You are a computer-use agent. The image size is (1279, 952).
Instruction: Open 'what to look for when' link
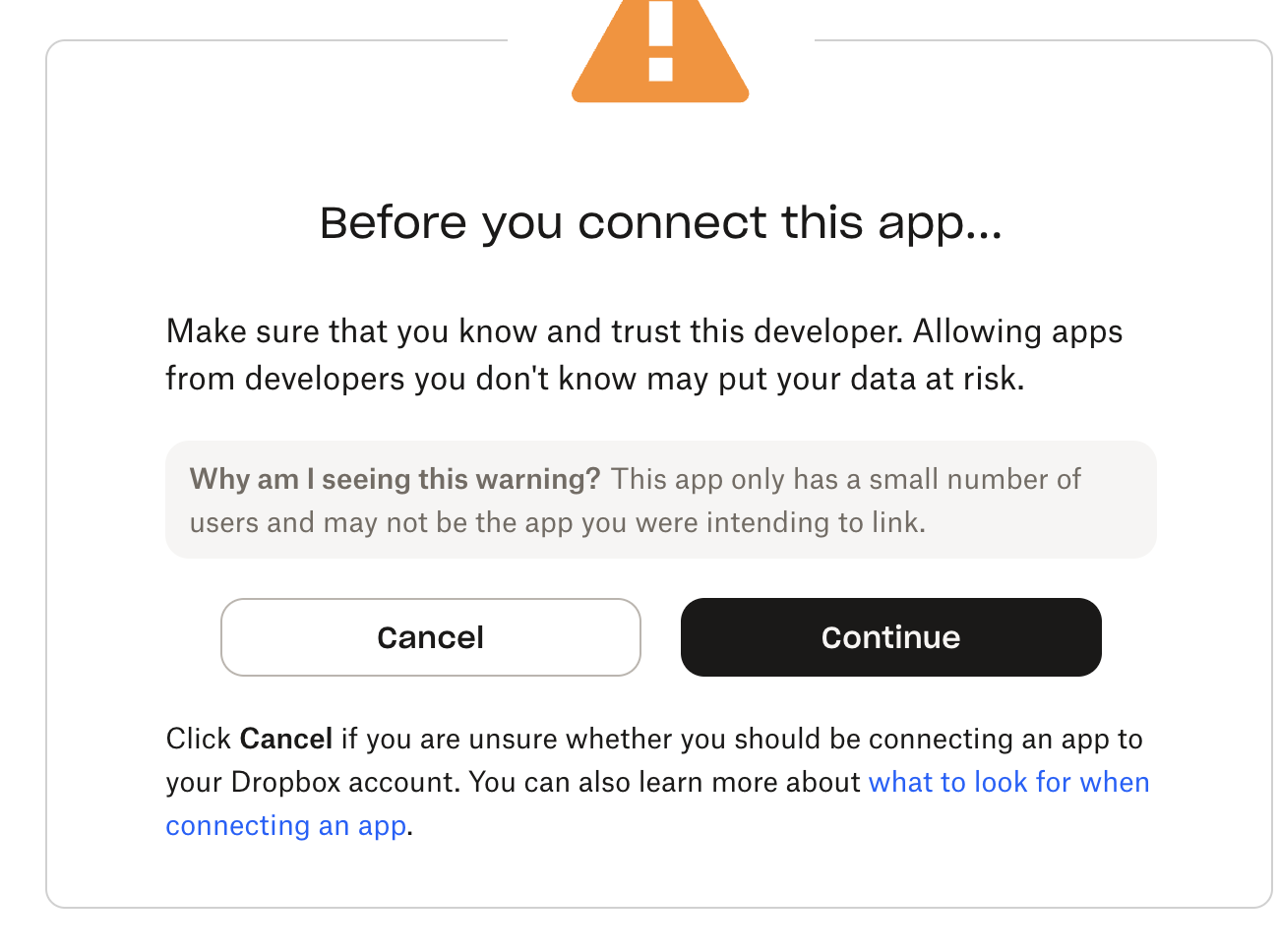pos(1009,782)
